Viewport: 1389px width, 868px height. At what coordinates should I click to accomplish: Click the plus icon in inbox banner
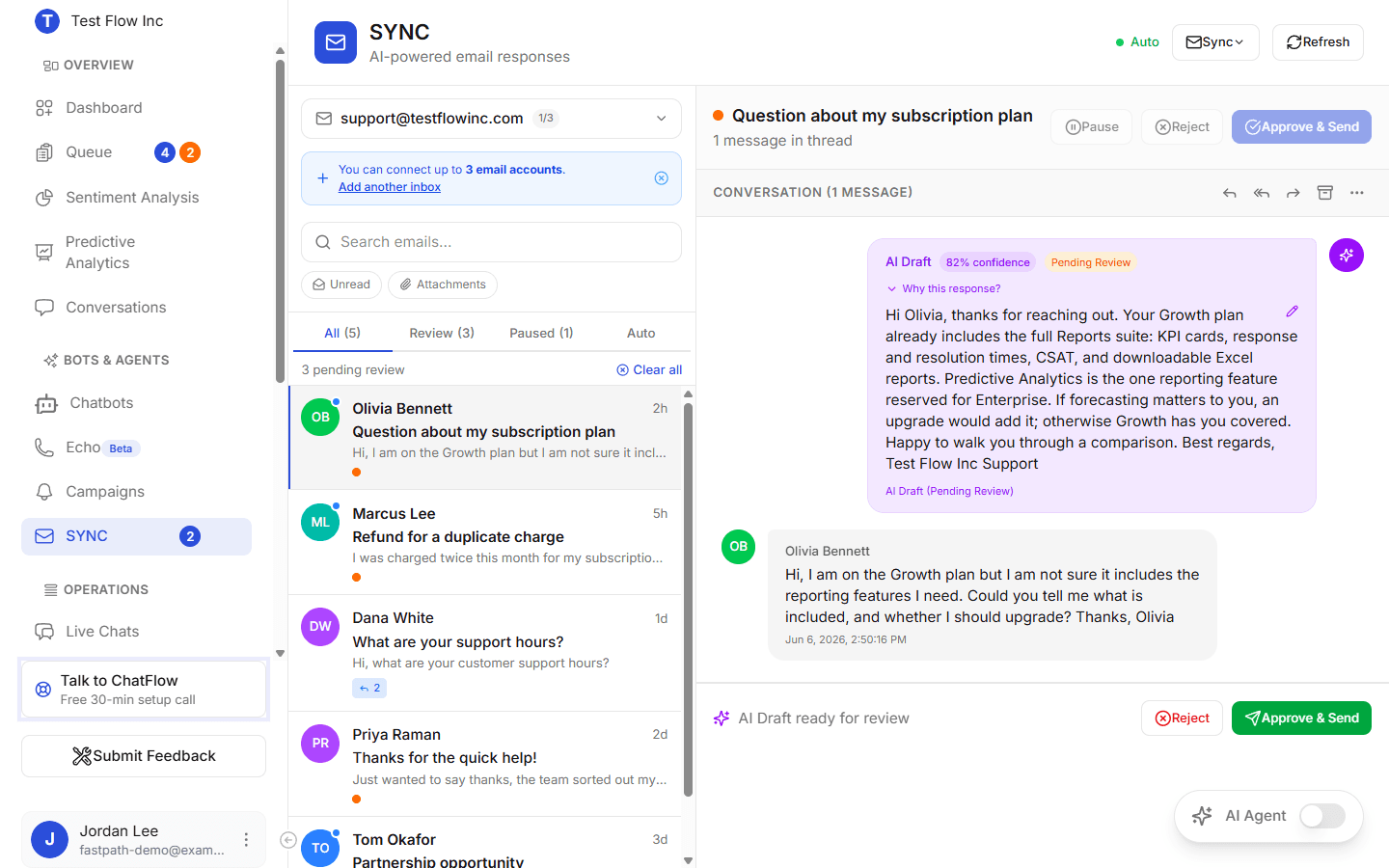[322, 178]
